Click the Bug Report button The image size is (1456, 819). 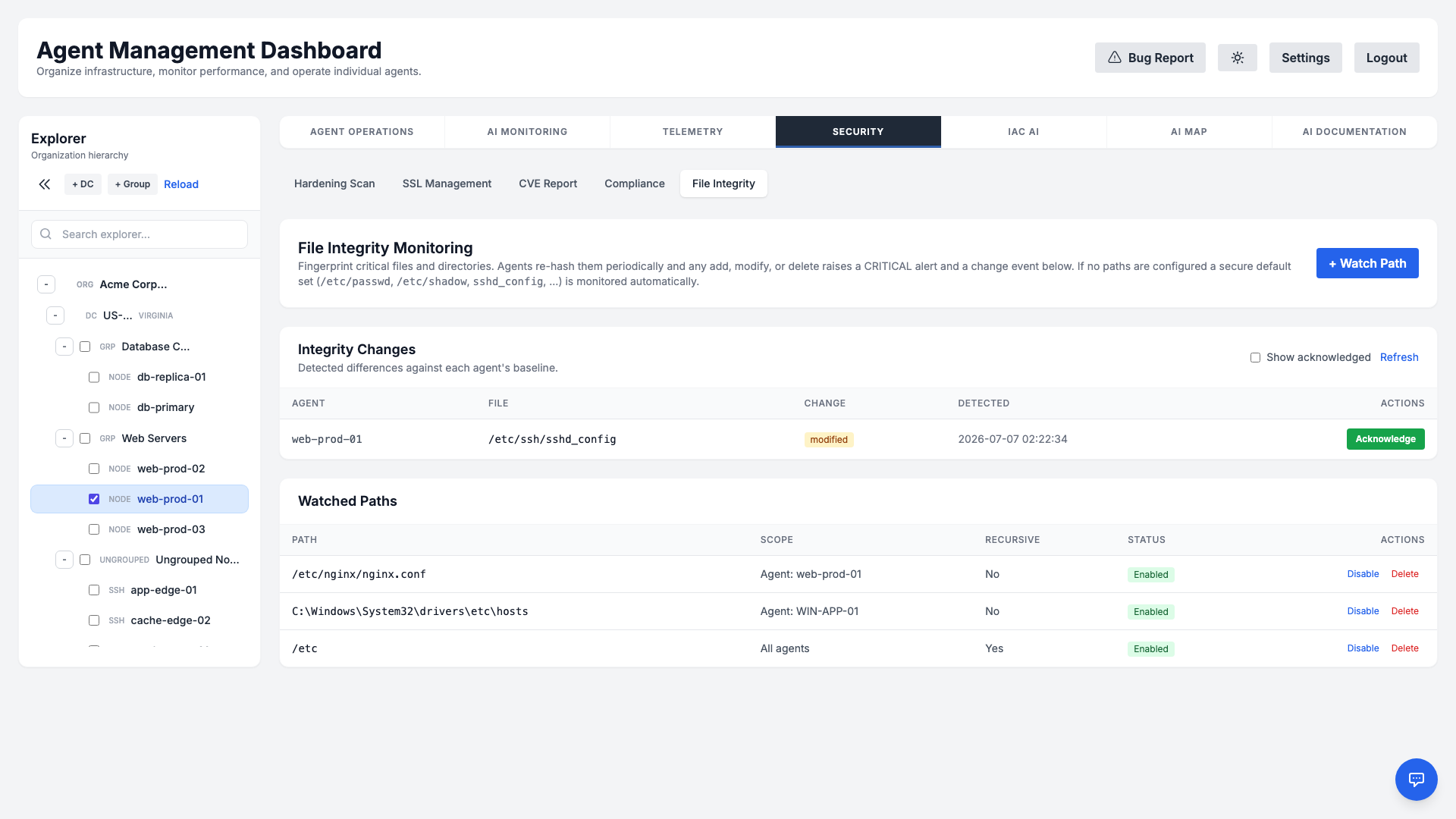(x=1150, y=58)
